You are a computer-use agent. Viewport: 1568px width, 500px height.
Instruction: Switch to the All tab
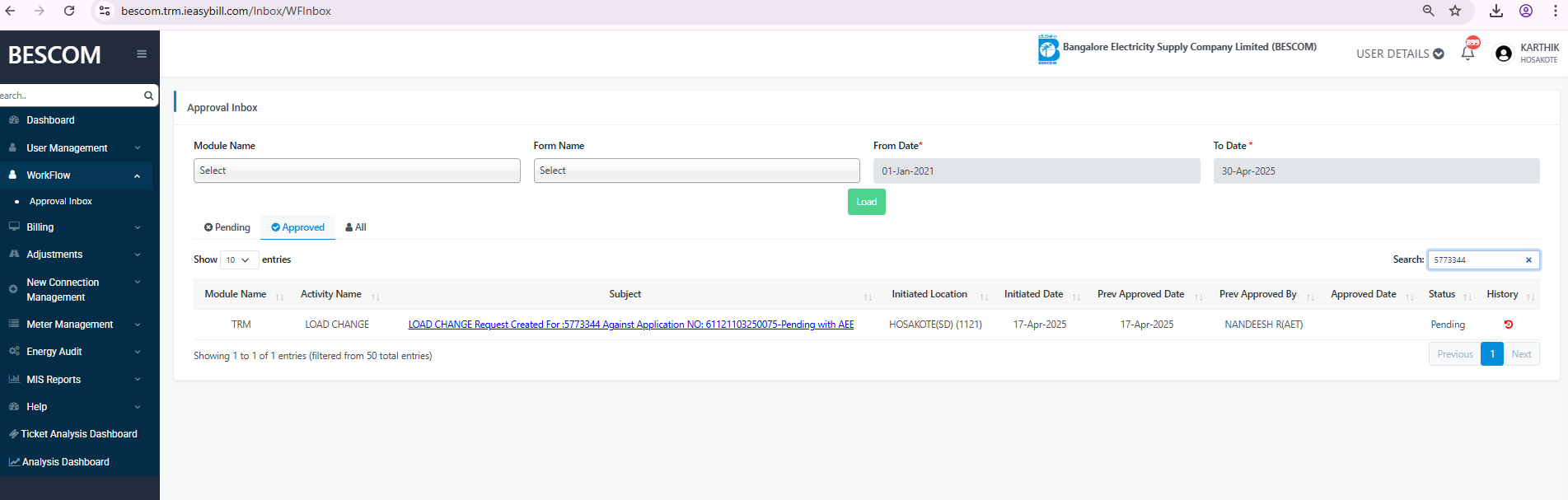click(x=356, y=227)
